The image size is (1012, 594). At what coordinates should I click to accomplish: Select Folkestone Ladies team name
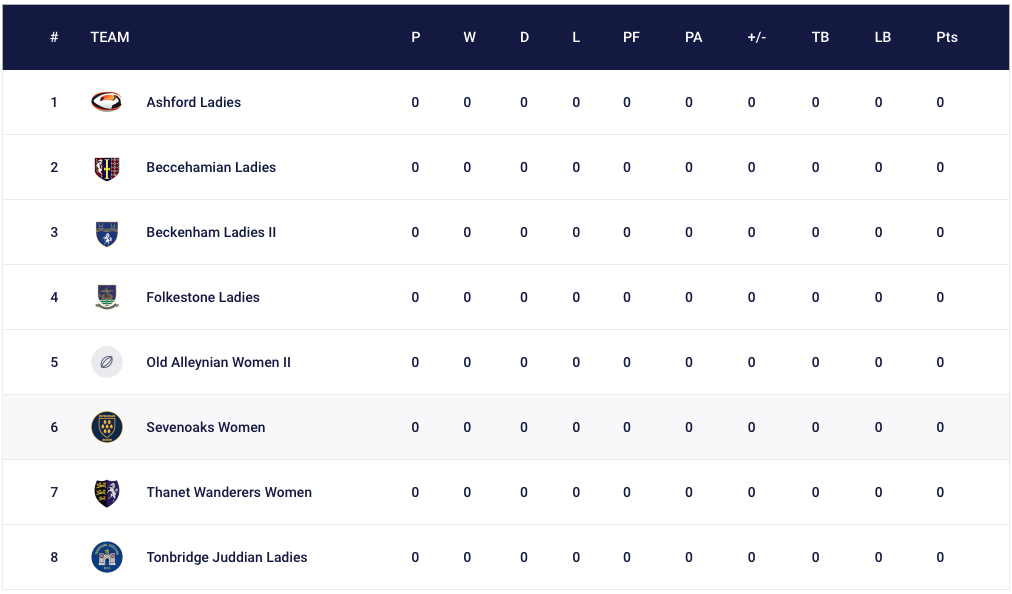pyautogui.click(x=203, y=297)
